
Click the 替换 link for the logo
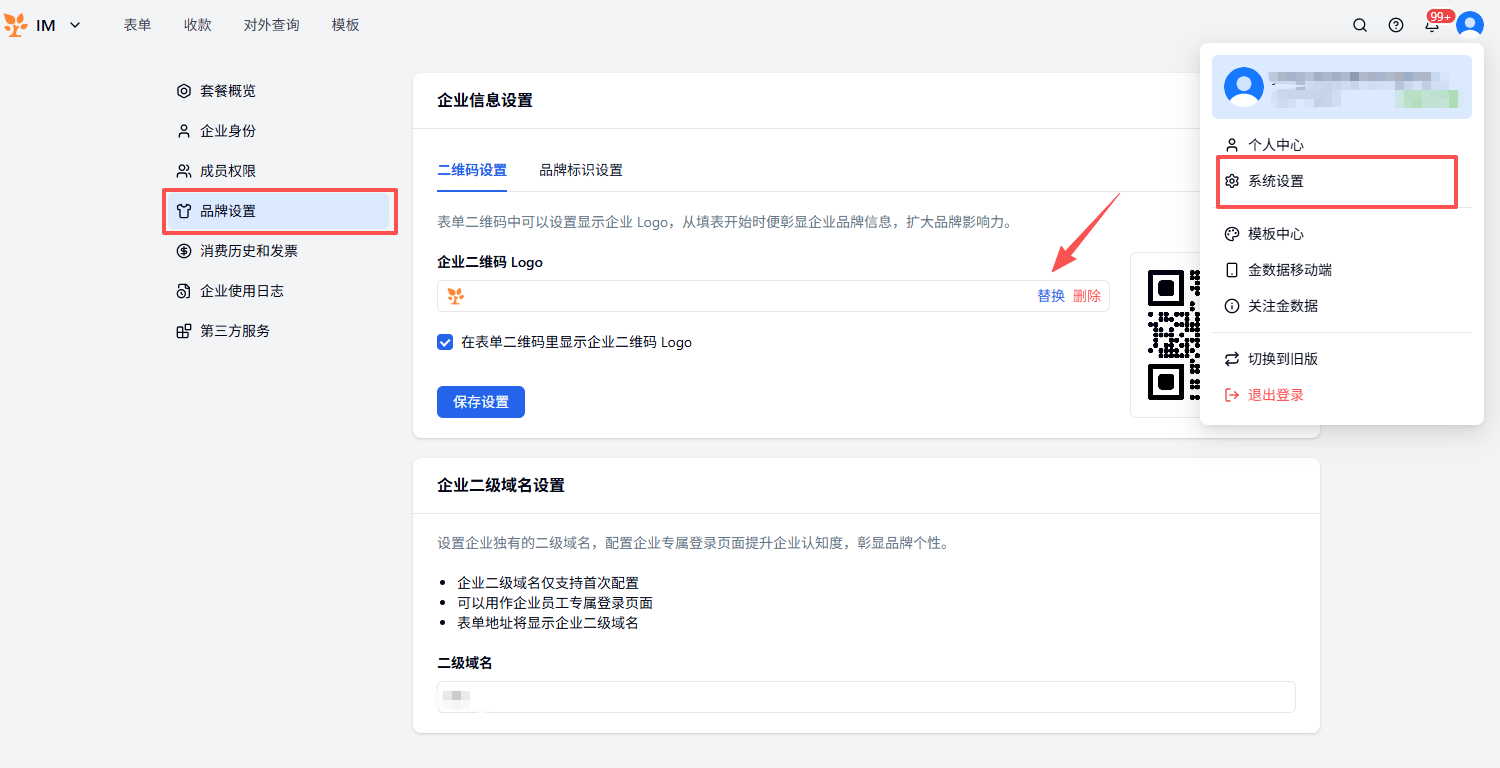[1050, 296]
